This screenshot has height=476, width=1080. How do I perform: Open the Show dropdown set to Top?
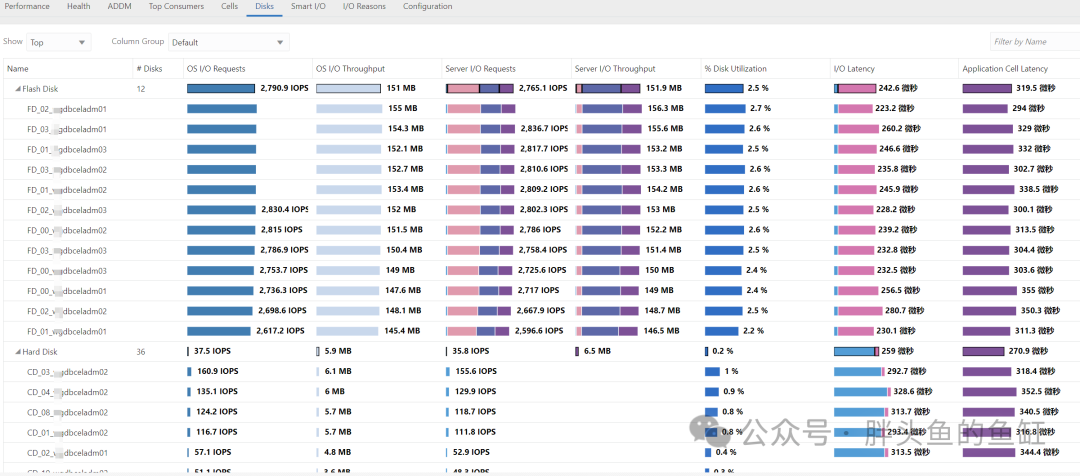[59, 42]
